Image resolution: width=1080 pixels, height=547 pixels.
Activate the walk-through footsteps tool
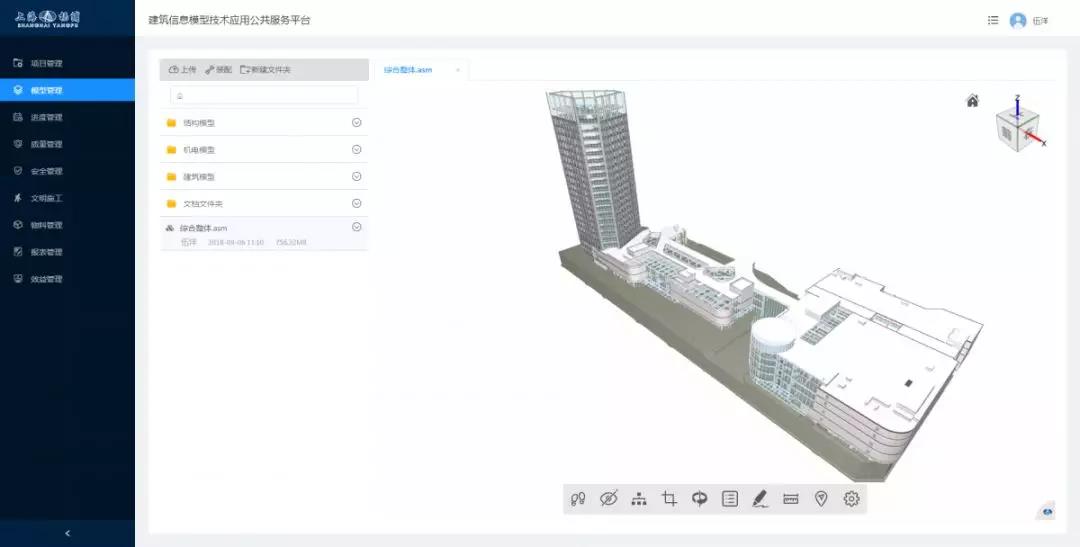pos(578,499)
